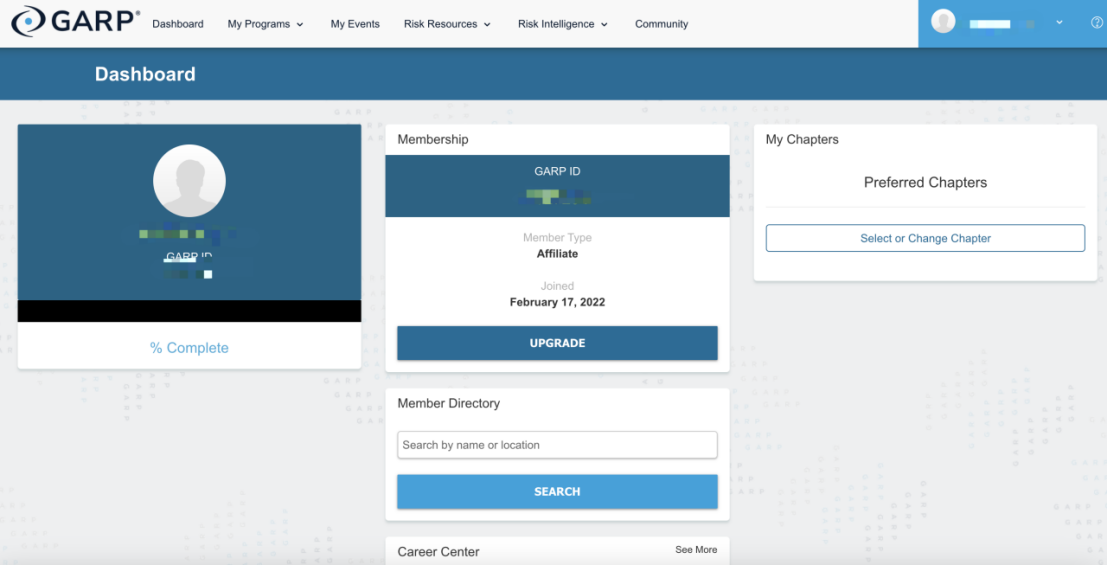Expand the Risk Intelligence menu
The height and width of the screenshot is (565, 1108).
(x=563, y=24)
